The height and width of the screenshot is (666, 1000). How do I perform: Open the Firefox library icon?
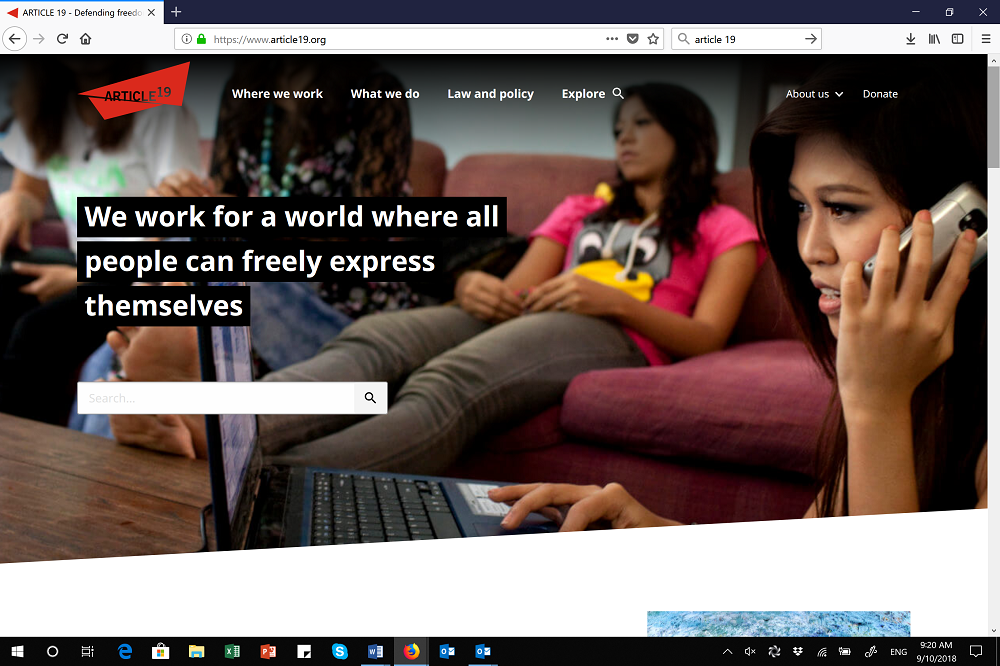(934, 39)
